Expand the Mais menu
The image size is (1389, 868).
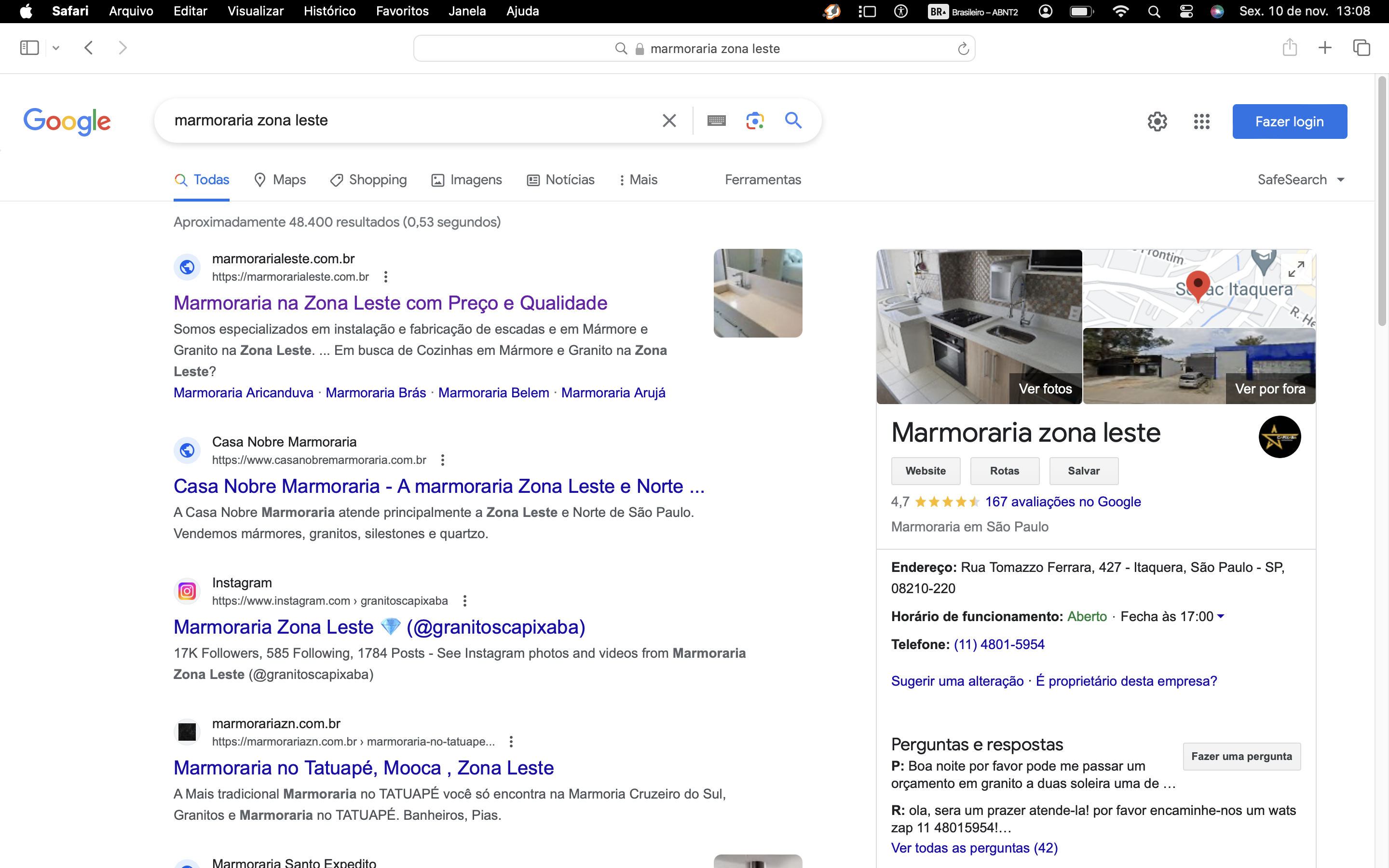point(638,180)
